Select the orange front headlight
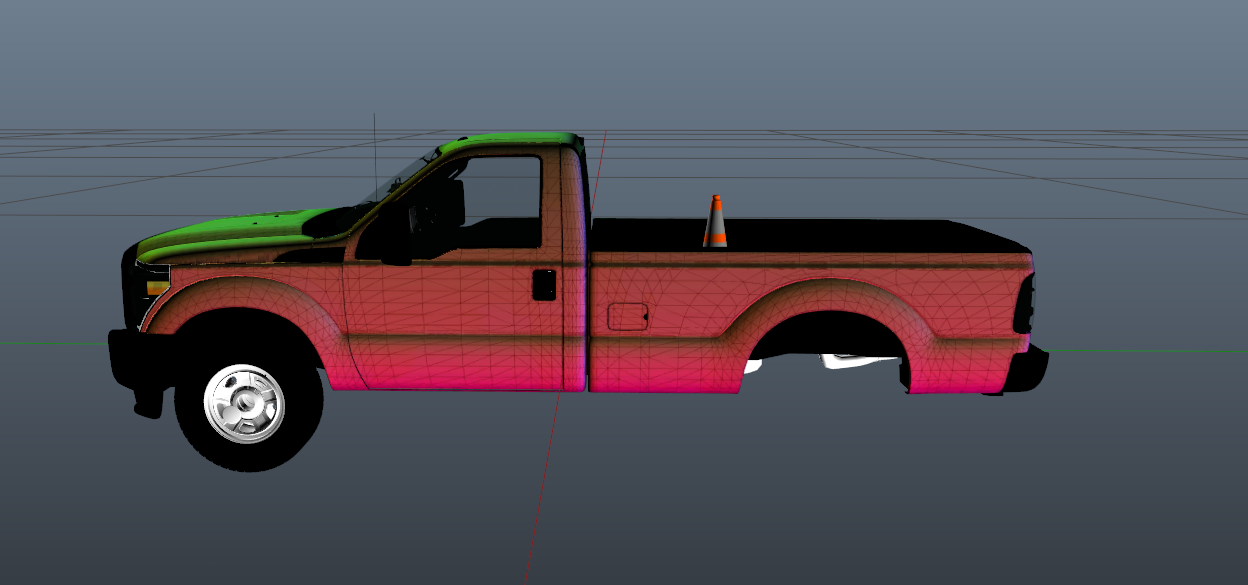This screenshot has height=585, width=1248. 157,288
